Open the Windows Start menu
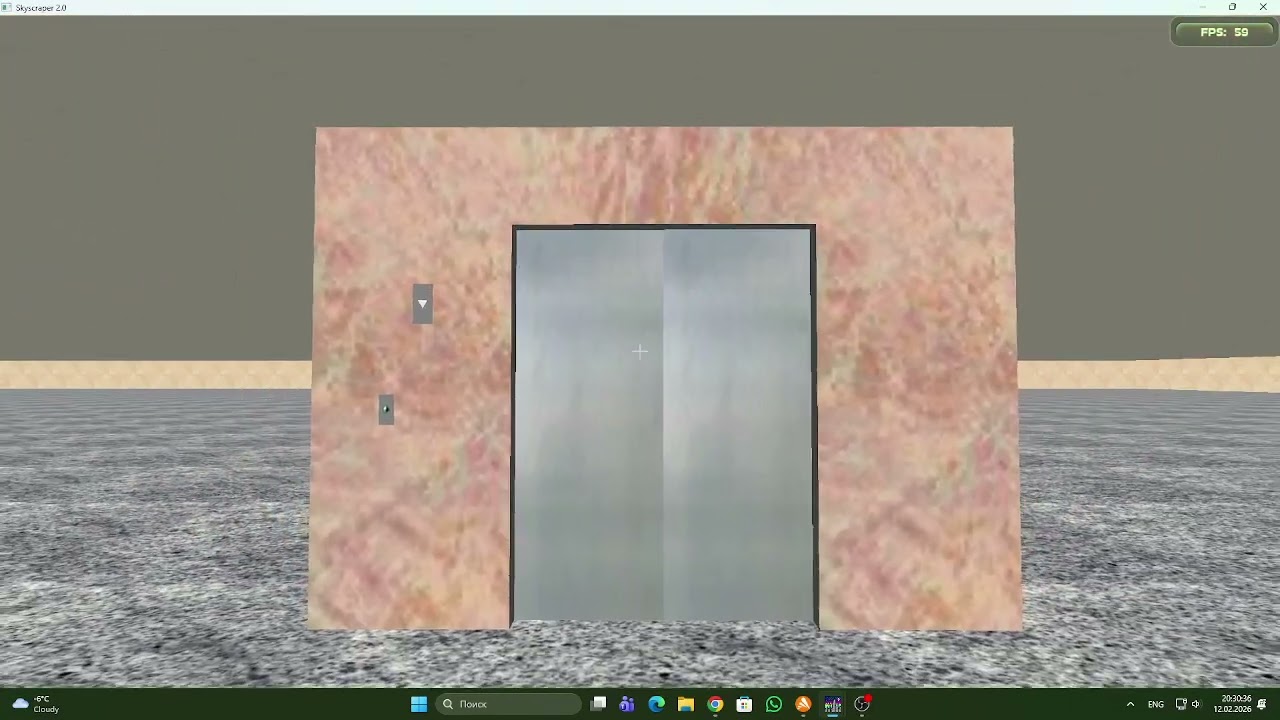 (419, 704)
